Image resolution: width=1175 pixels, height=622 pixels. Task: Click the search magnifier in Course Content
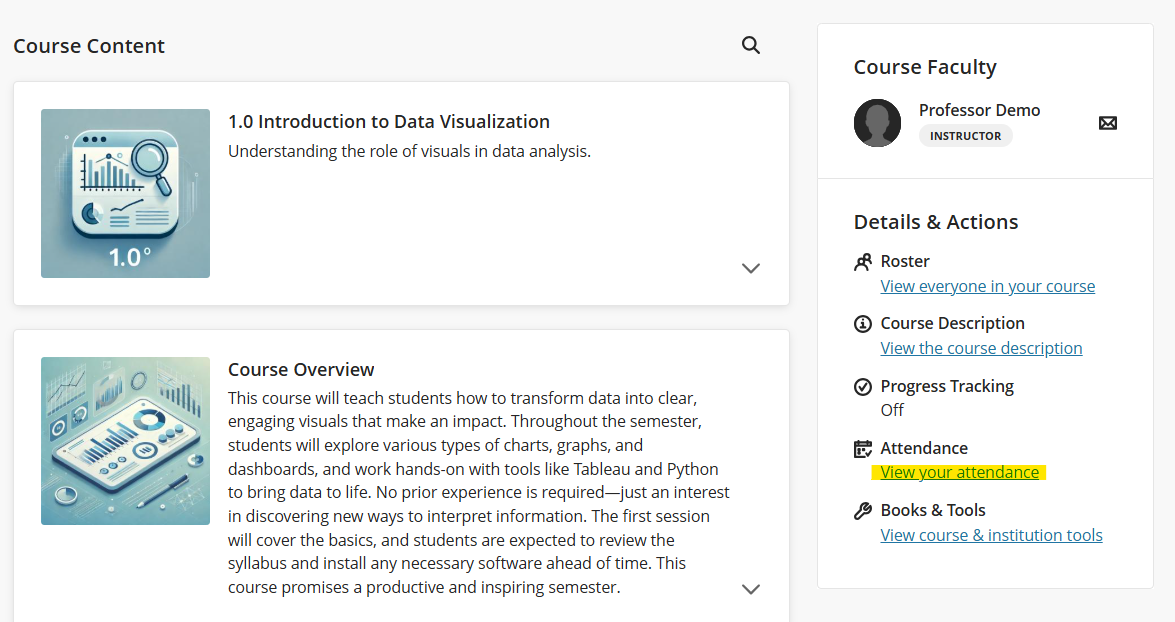click(751, 45)
